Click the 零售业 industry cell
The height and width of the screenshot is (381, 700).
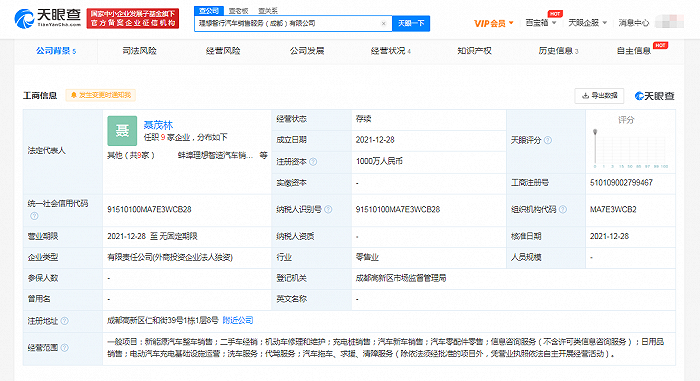click(367, 257)
